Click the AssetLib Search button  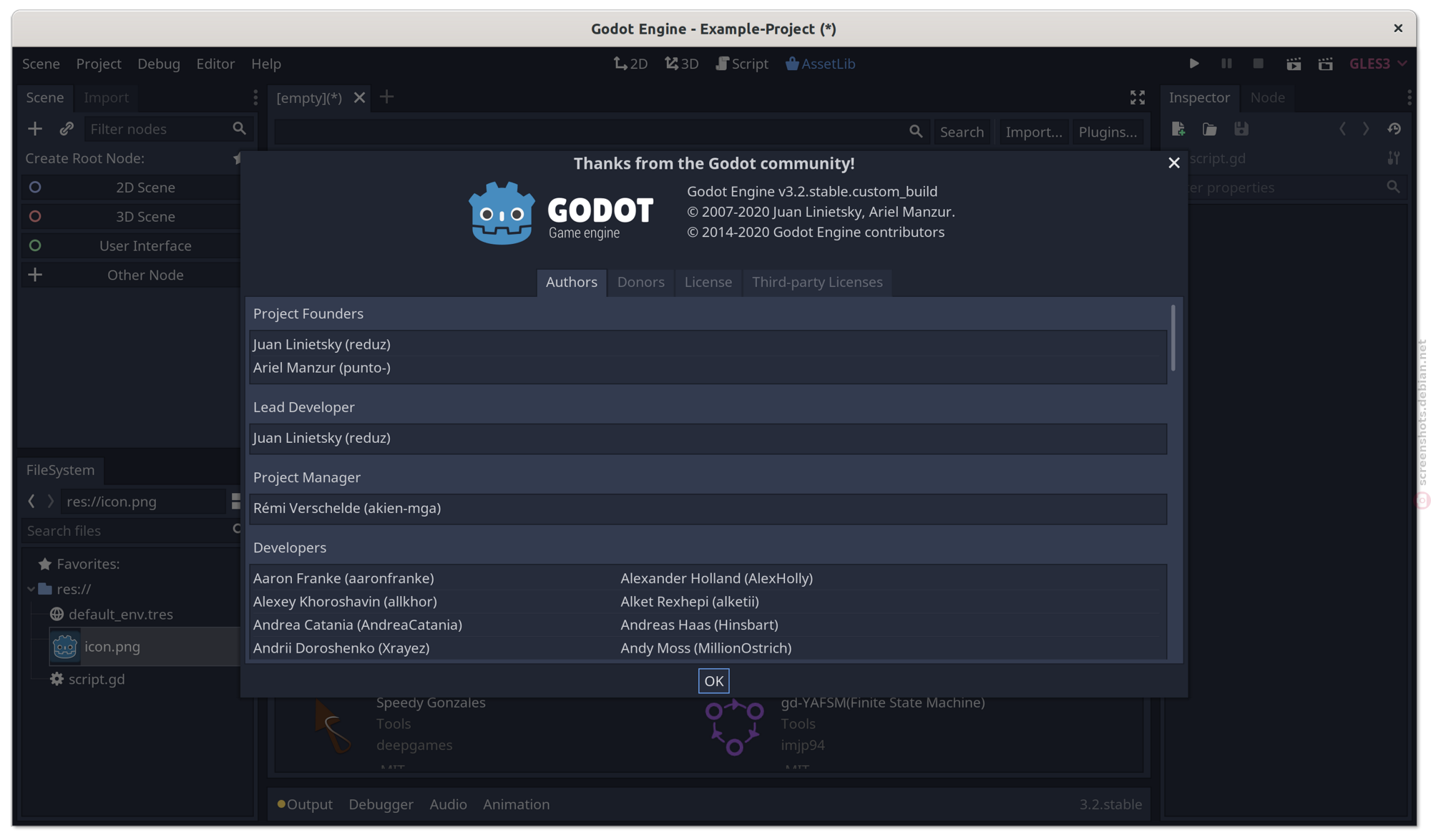point(962,132)
